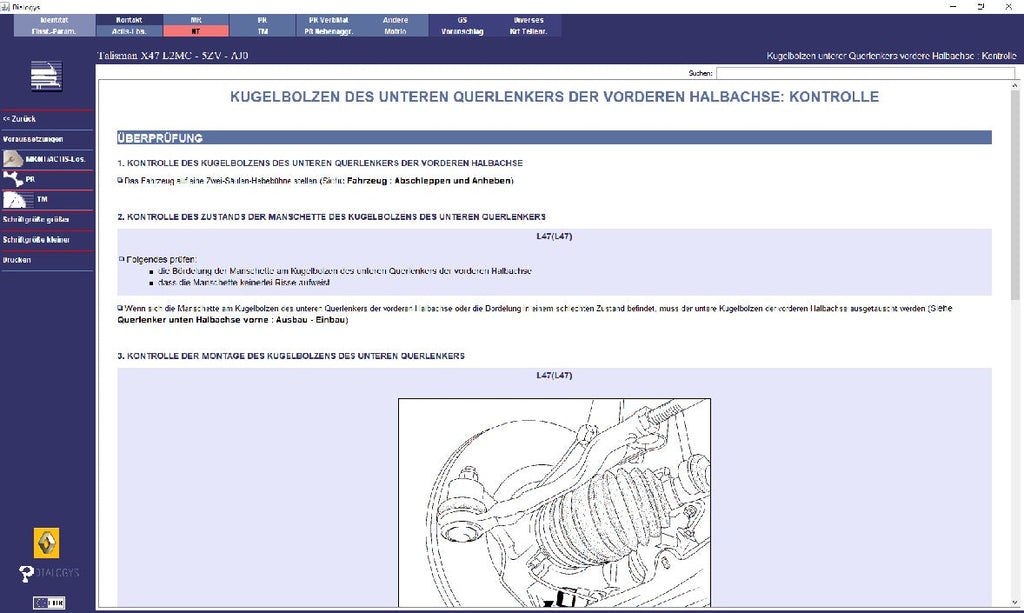Click the lower control arm ball joint diagram

coord(554,503)
